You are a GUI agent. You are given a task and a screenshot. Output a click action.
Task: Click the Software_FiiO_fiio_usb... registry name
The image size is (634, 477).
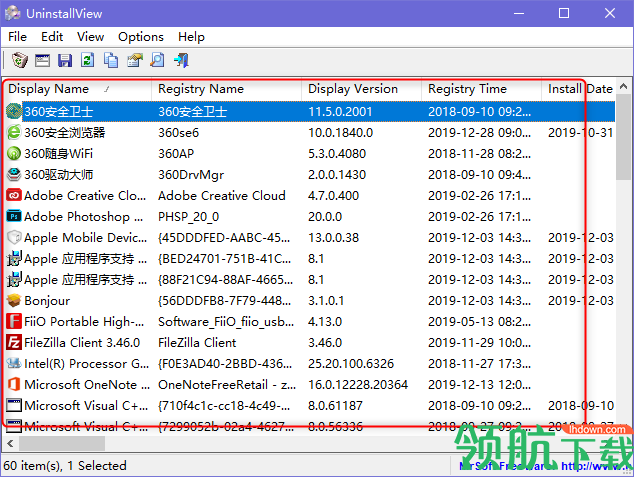(x=226, y=322)
